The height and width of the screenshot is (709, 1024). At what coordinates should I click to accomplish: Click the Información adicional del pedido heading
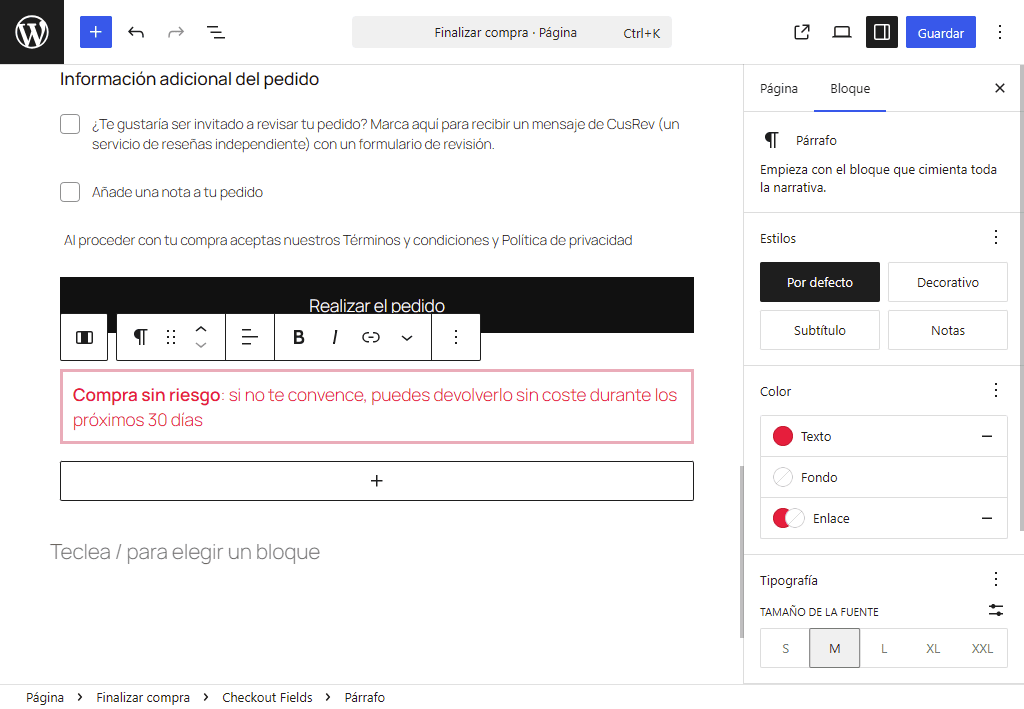pyautogui.click(x=189, y=79)
